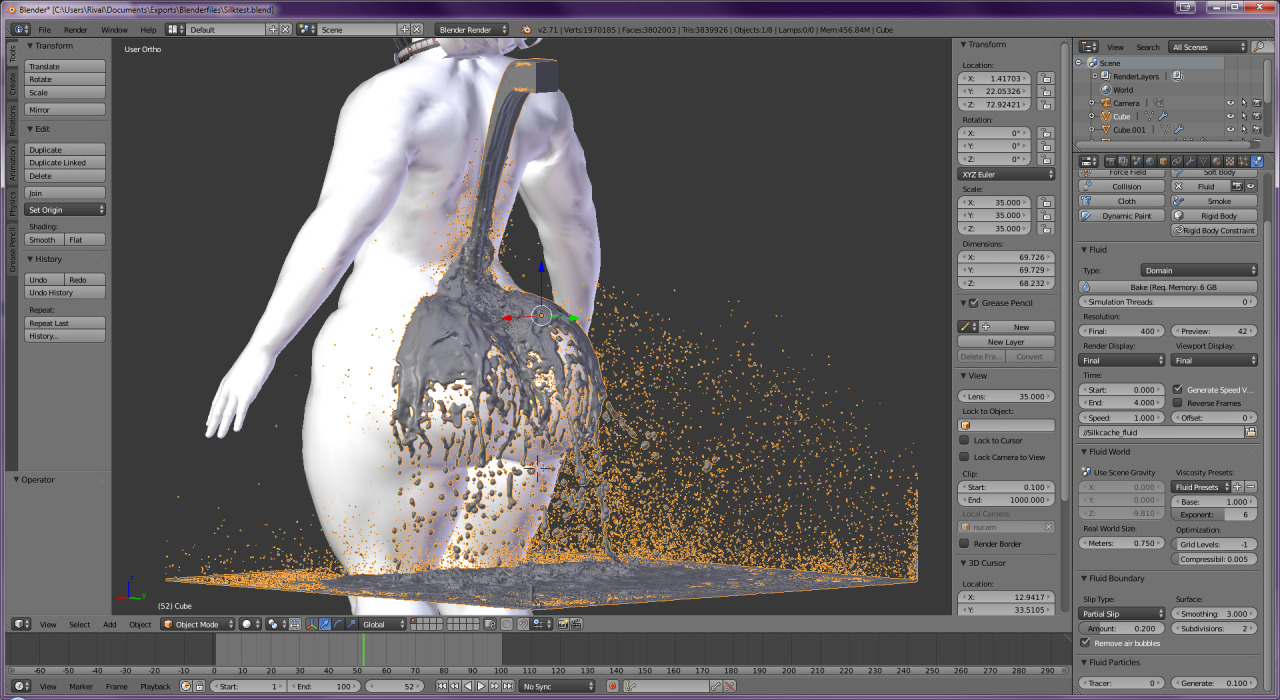Toggle Cube visibility eye in outliner

(1230, 116)
